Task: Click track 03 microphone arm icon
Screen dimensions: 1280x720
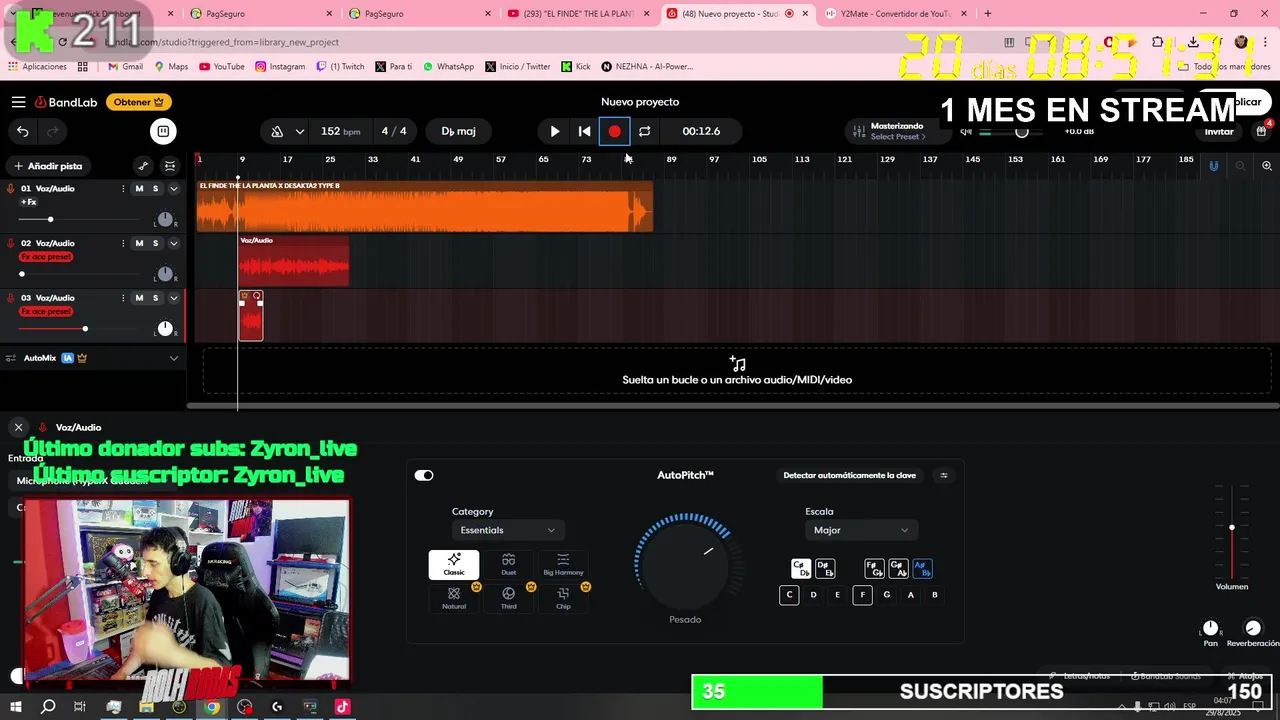Action: click(11, 298)
